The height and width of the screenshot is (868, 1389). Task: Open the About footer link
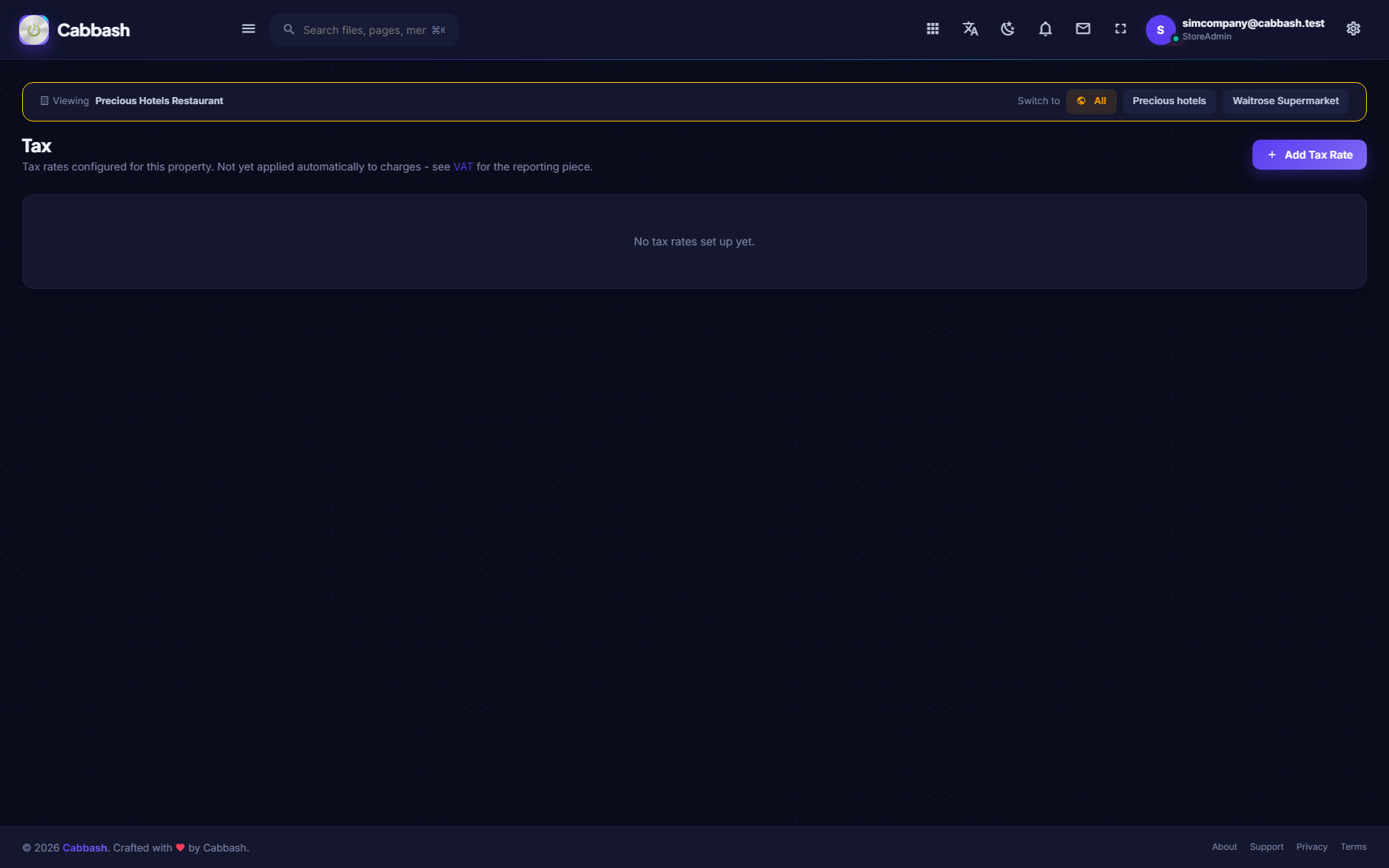click(x=1224, y=847)
